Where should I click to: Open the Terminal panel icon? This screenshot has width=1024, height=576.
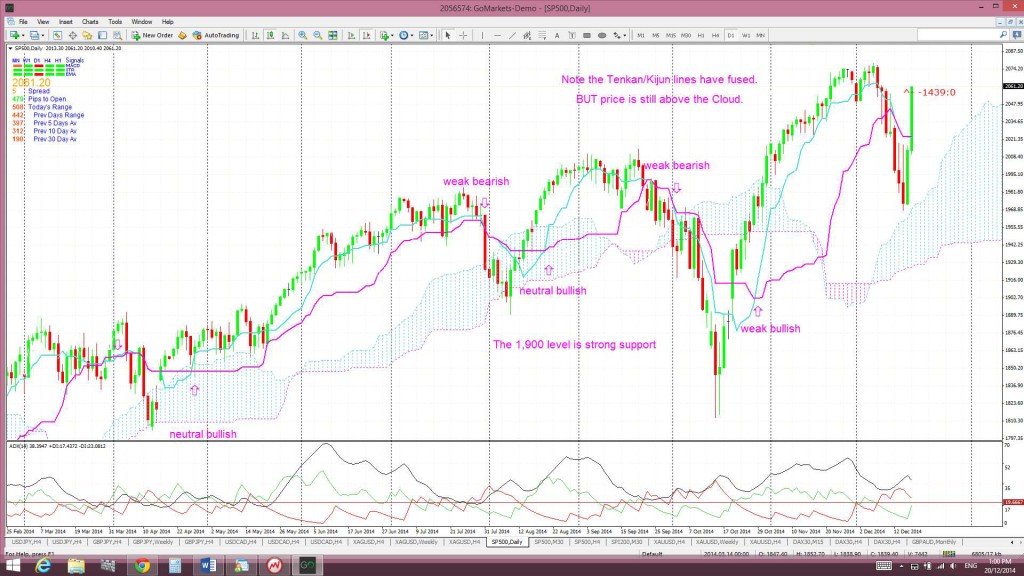point(103,35)
